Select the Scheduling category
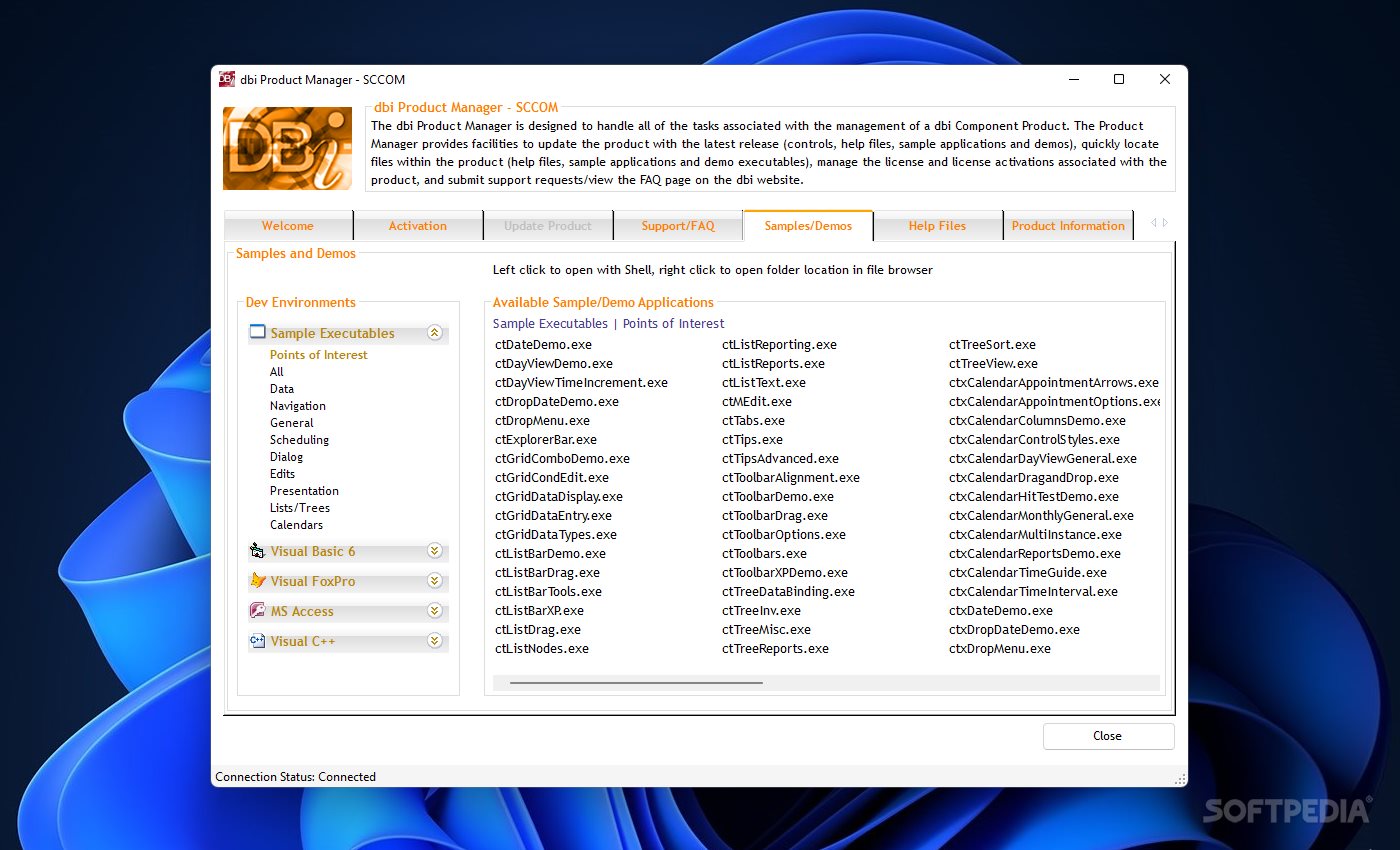Screen dimensions: 1400x850 299,440
